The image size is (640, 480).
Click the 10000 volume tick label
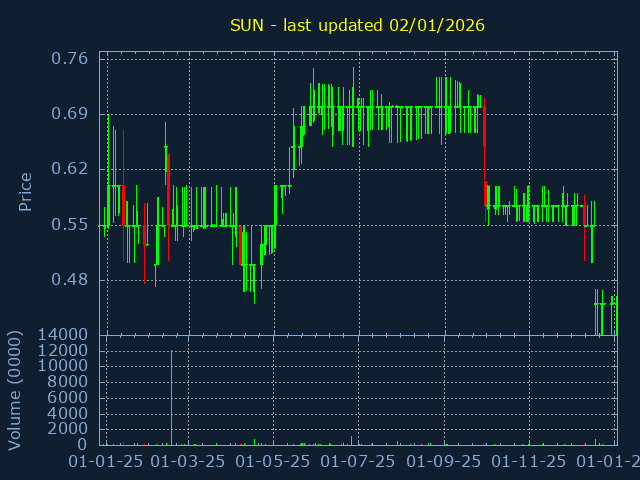tap(61, 367)
